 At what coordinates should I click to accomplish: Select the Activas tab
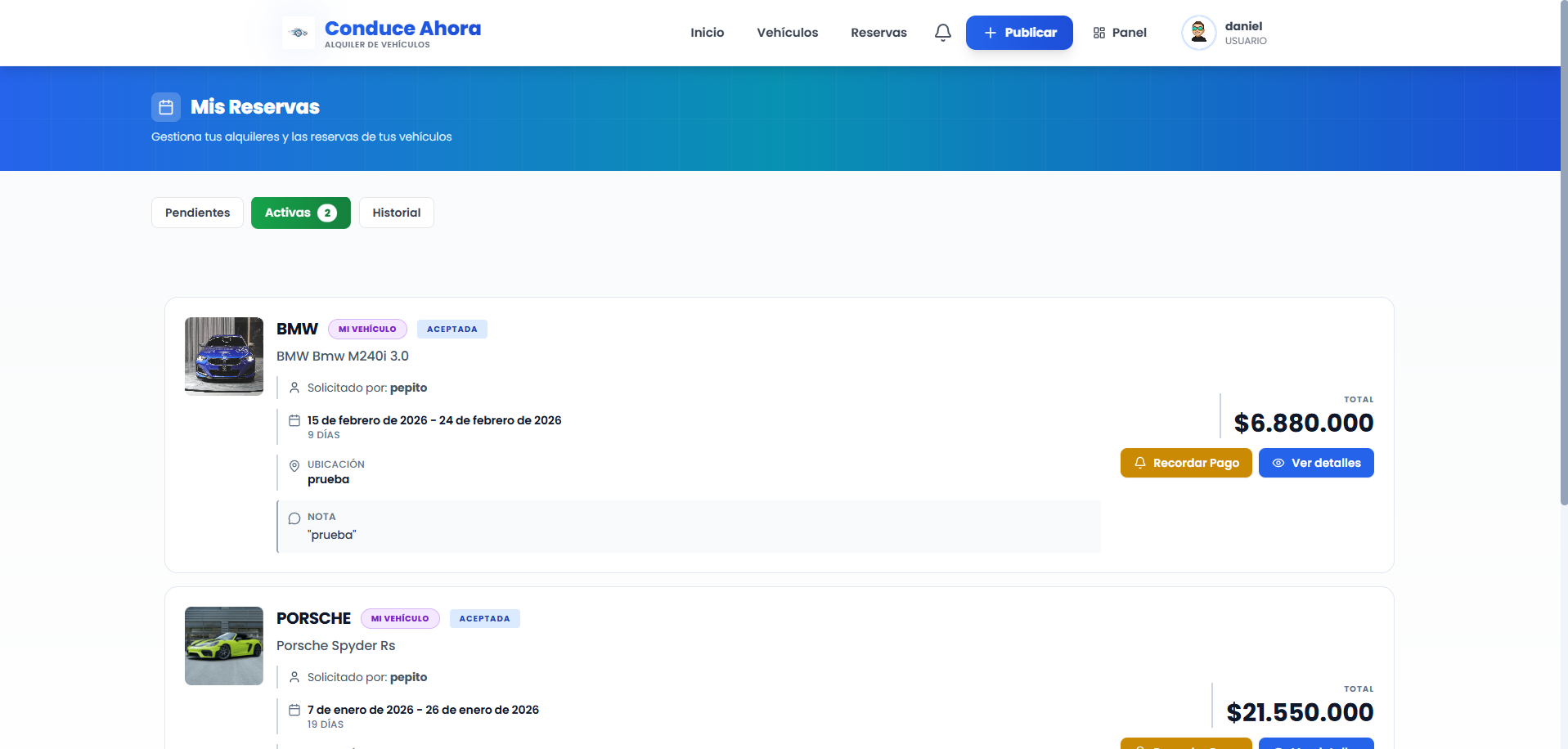[x=300, y=213]
